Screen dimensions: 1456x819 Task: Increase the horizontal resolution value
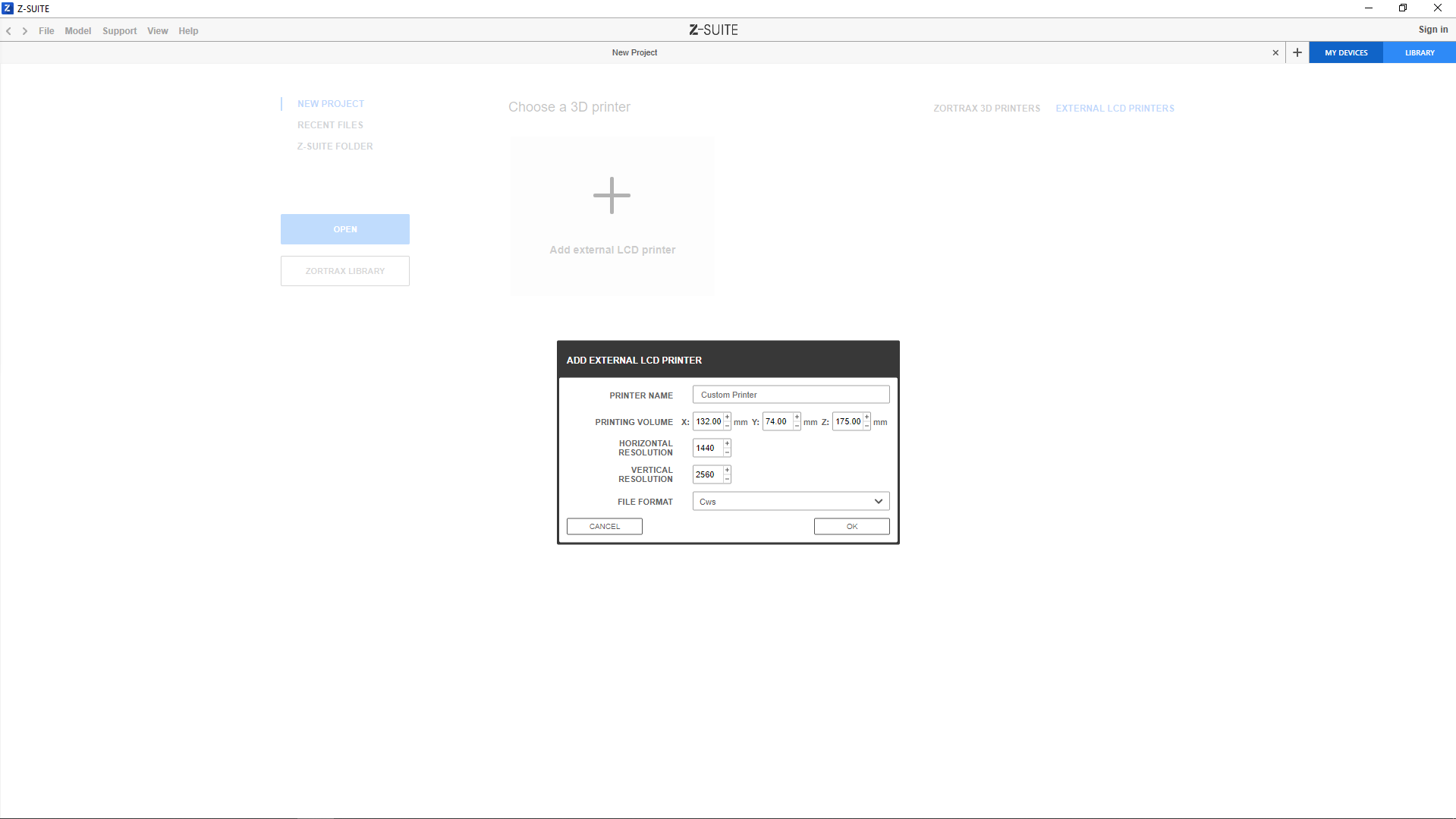click(x=727, y=443)
